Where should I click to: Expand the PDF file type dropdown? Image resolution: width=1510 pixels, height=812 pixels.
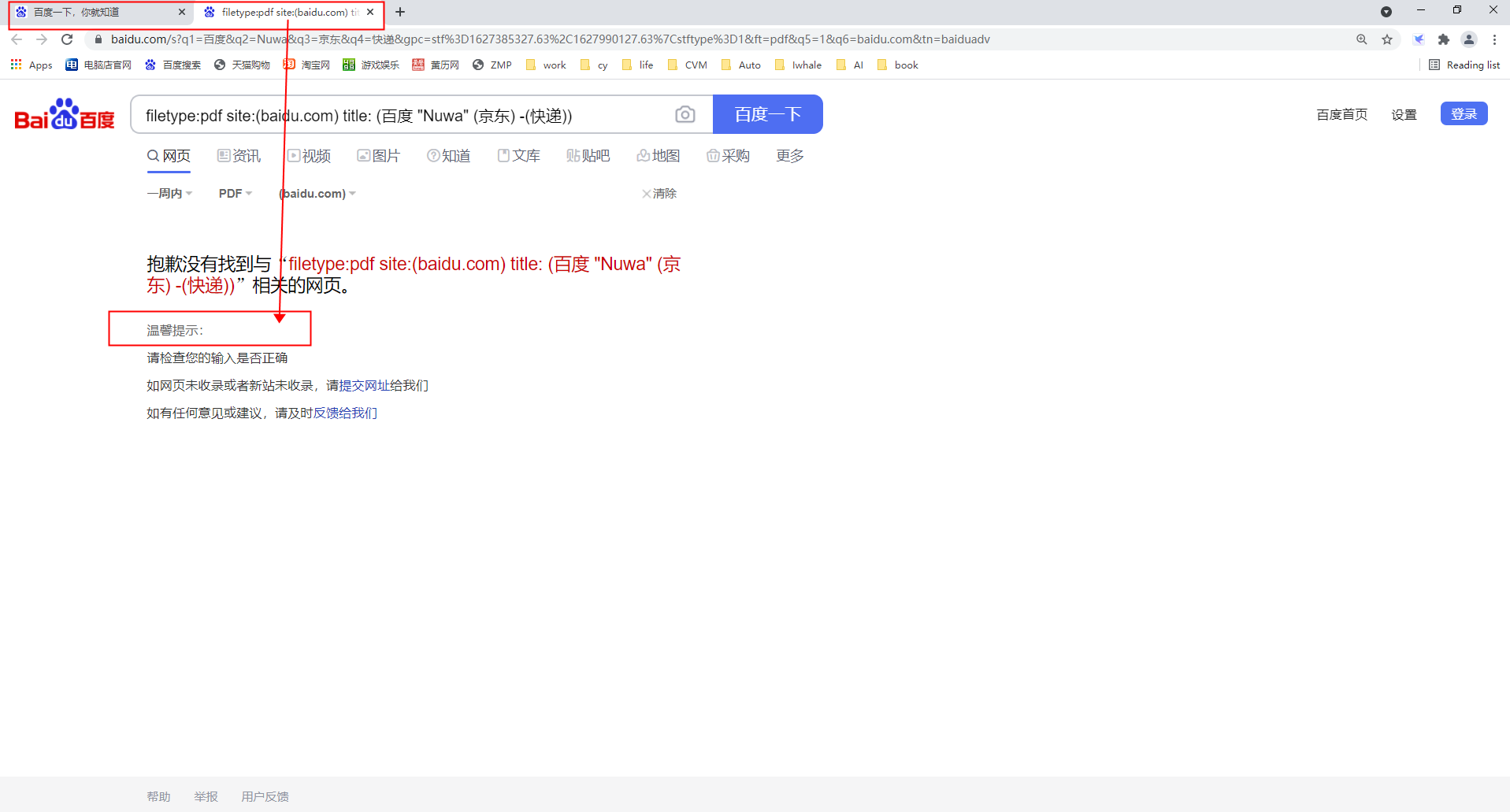[x=236, y=194]
